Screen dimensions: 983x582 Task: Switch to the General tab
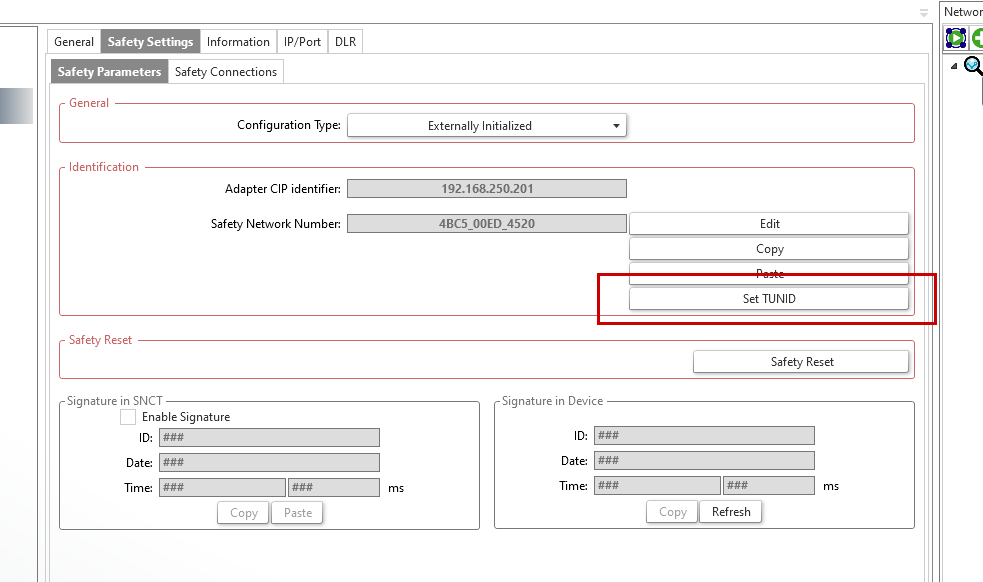point(74,42)
